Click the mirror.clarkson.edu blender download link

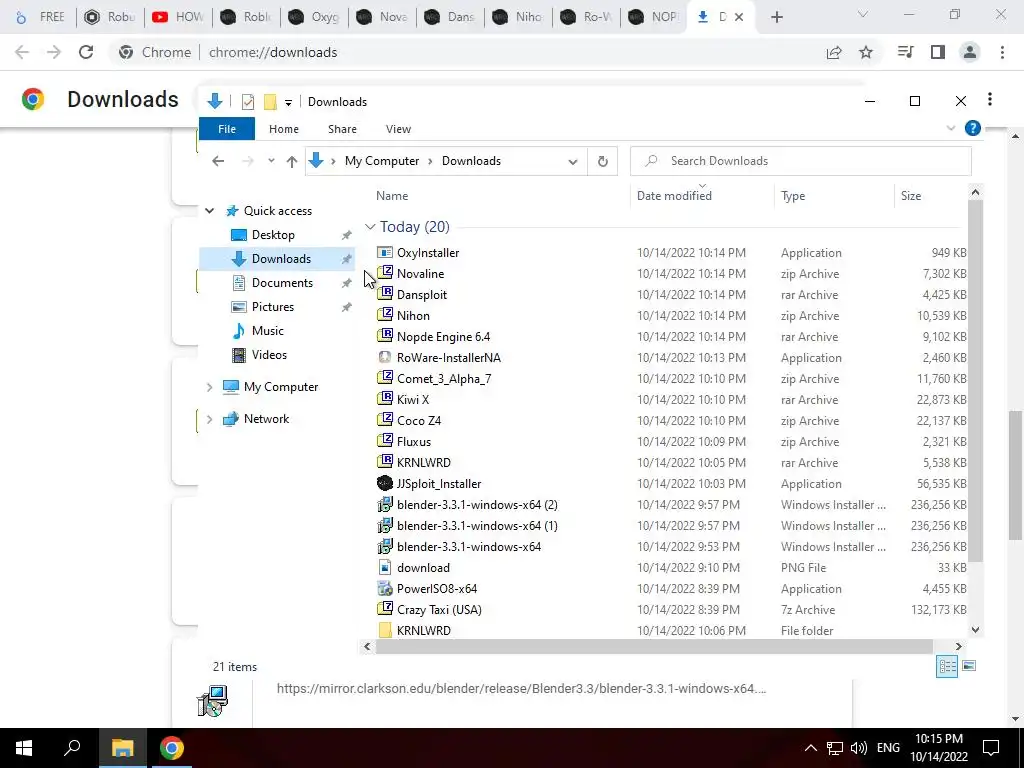coord(521,688)
